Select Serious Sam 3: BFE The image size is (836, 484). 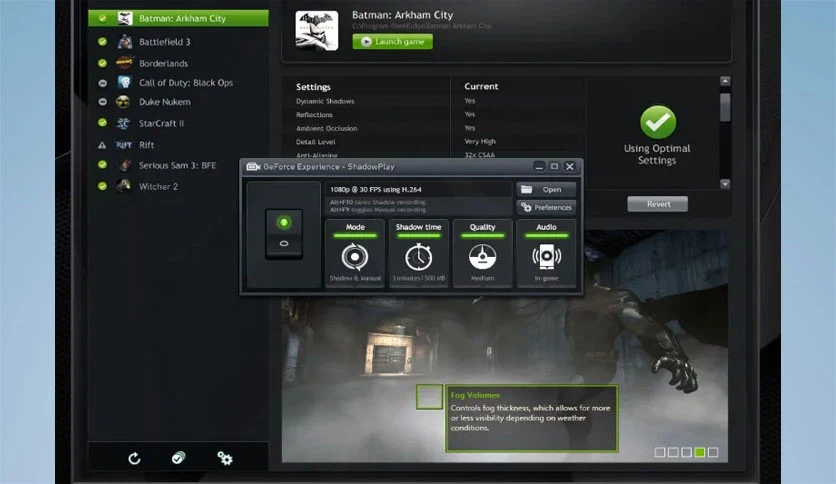[x=178, y=165]
